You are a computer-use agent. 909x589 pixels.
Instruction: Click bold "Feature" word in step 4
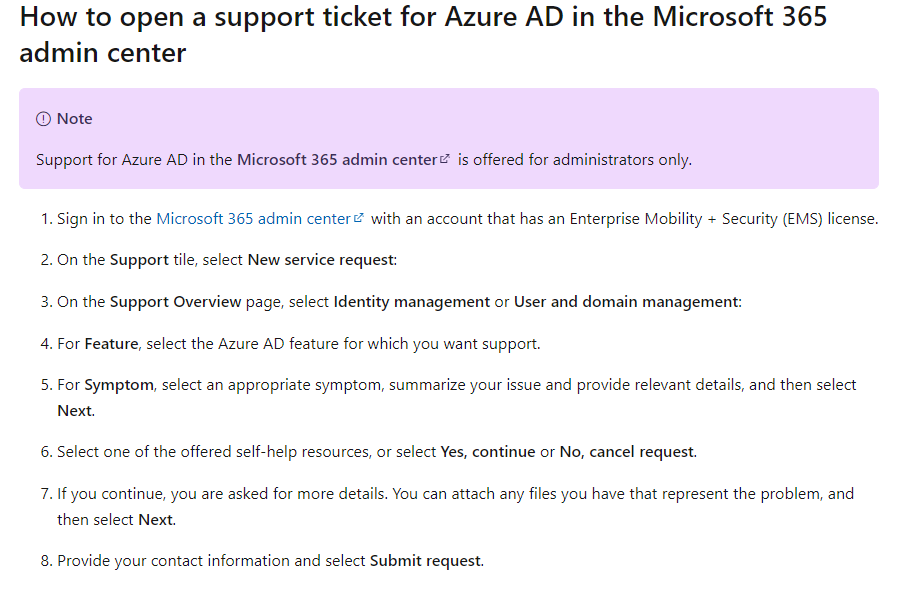pyautogui.click(x=110, y=344)
